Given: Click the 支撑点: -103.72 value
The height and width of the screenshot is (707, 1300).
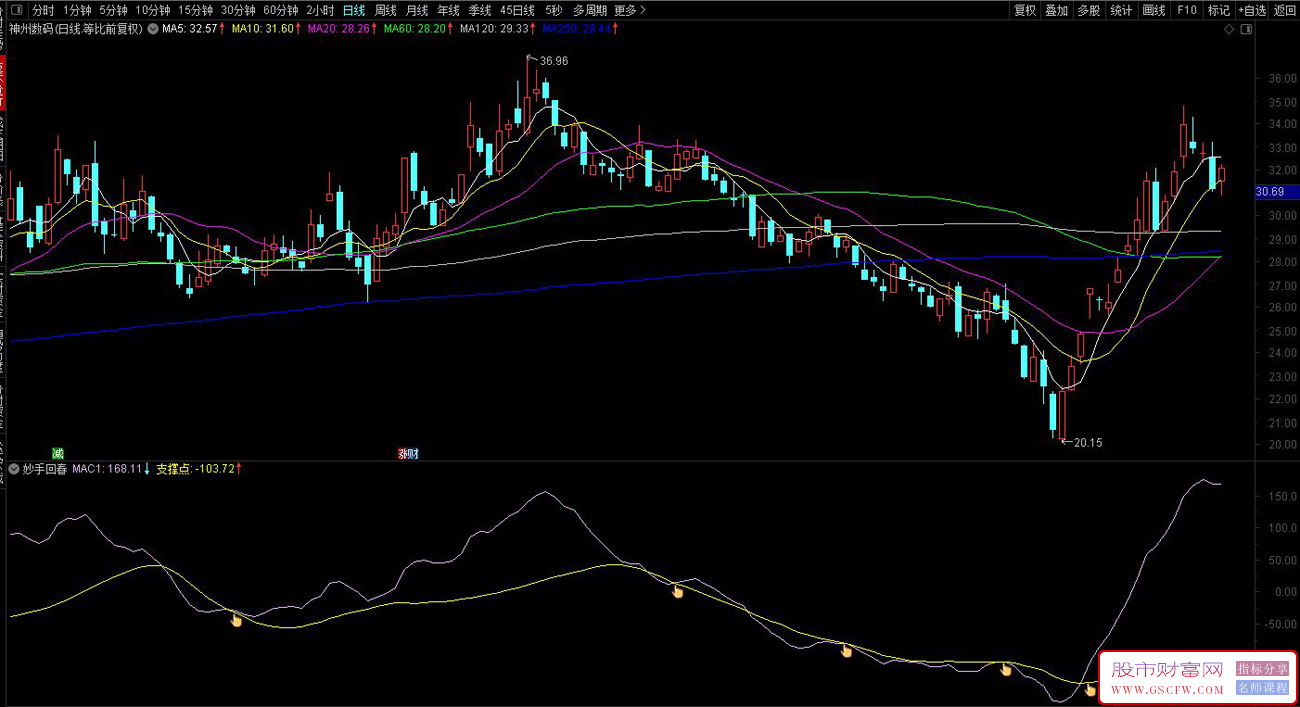Looking at the screenshot, I should coord(198,468).
